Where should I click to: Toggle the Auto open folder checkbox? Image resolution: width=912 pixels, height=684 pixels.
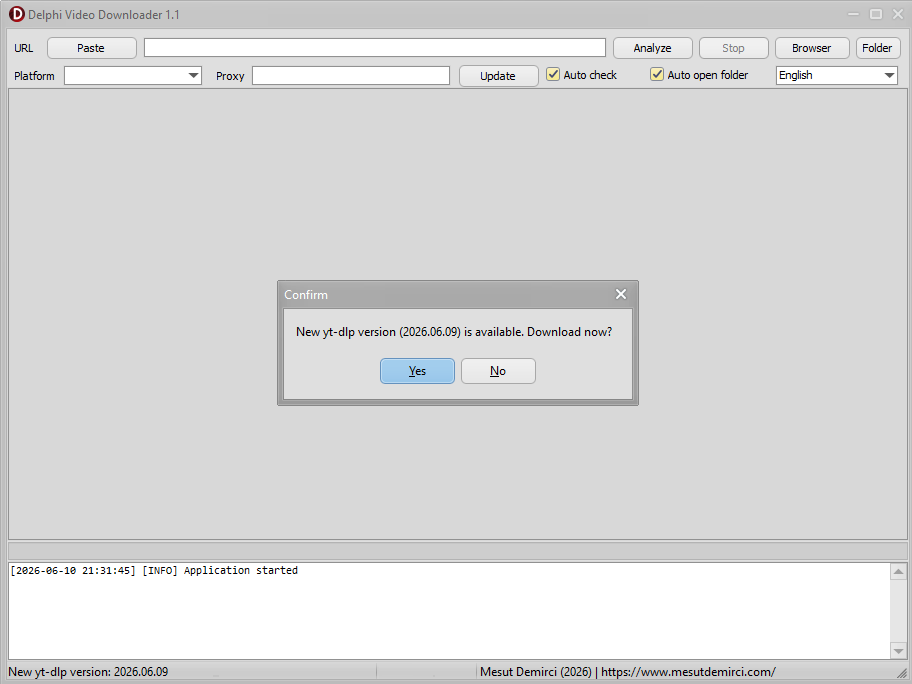(x=657, y=74)
